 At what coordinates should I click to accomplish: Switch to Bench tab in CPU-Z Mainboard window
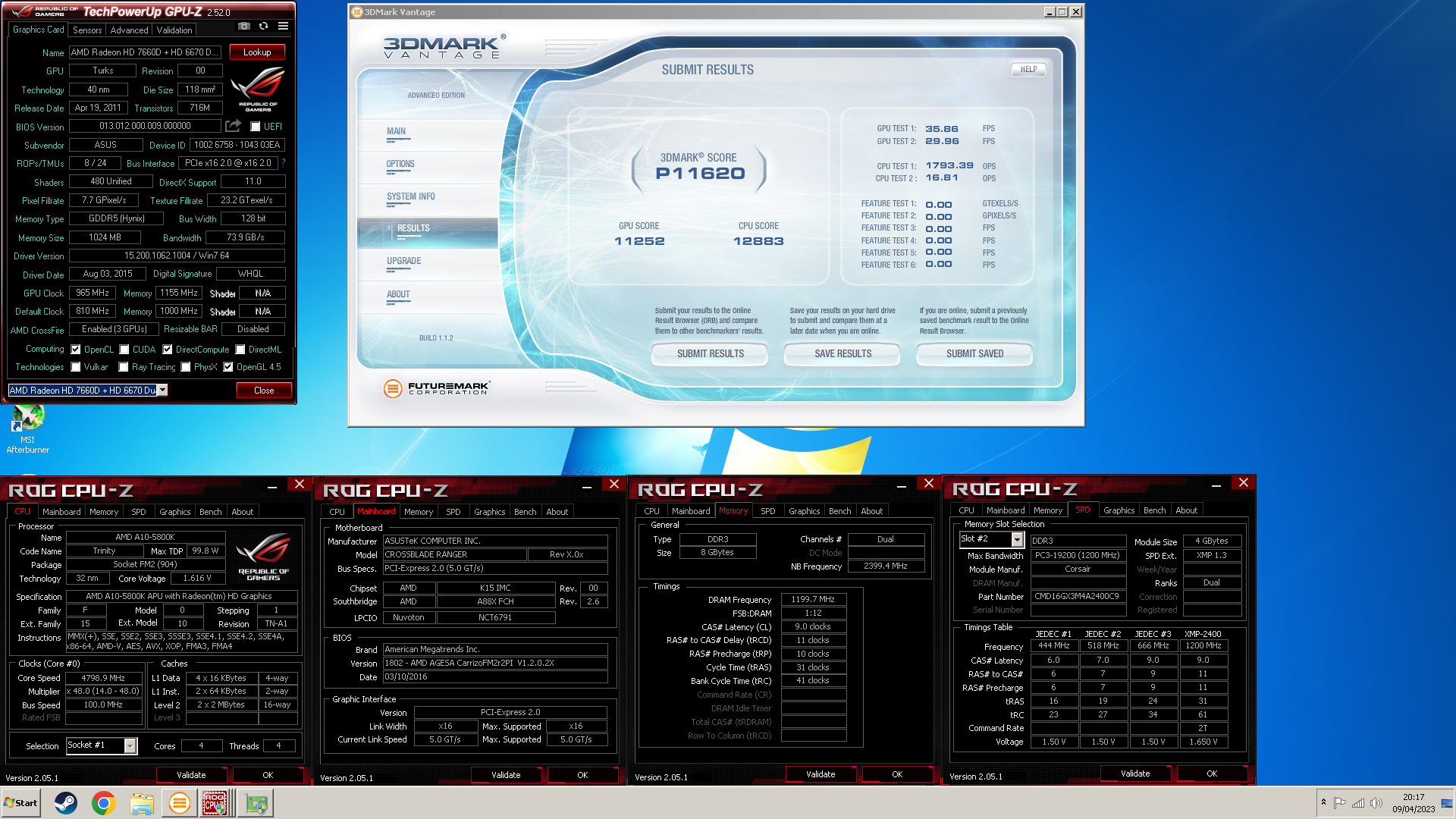pos(525,512)
